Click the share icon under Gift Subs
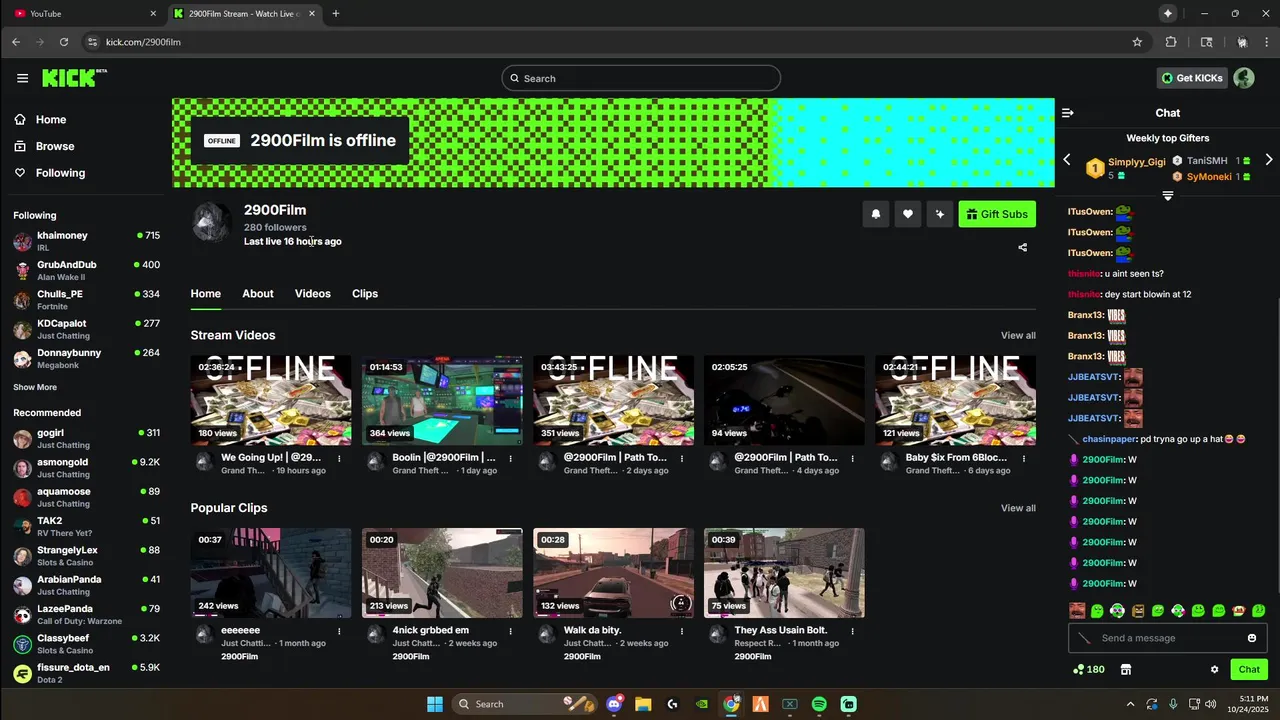The image size is (1280, 720). click(1022, 247)
